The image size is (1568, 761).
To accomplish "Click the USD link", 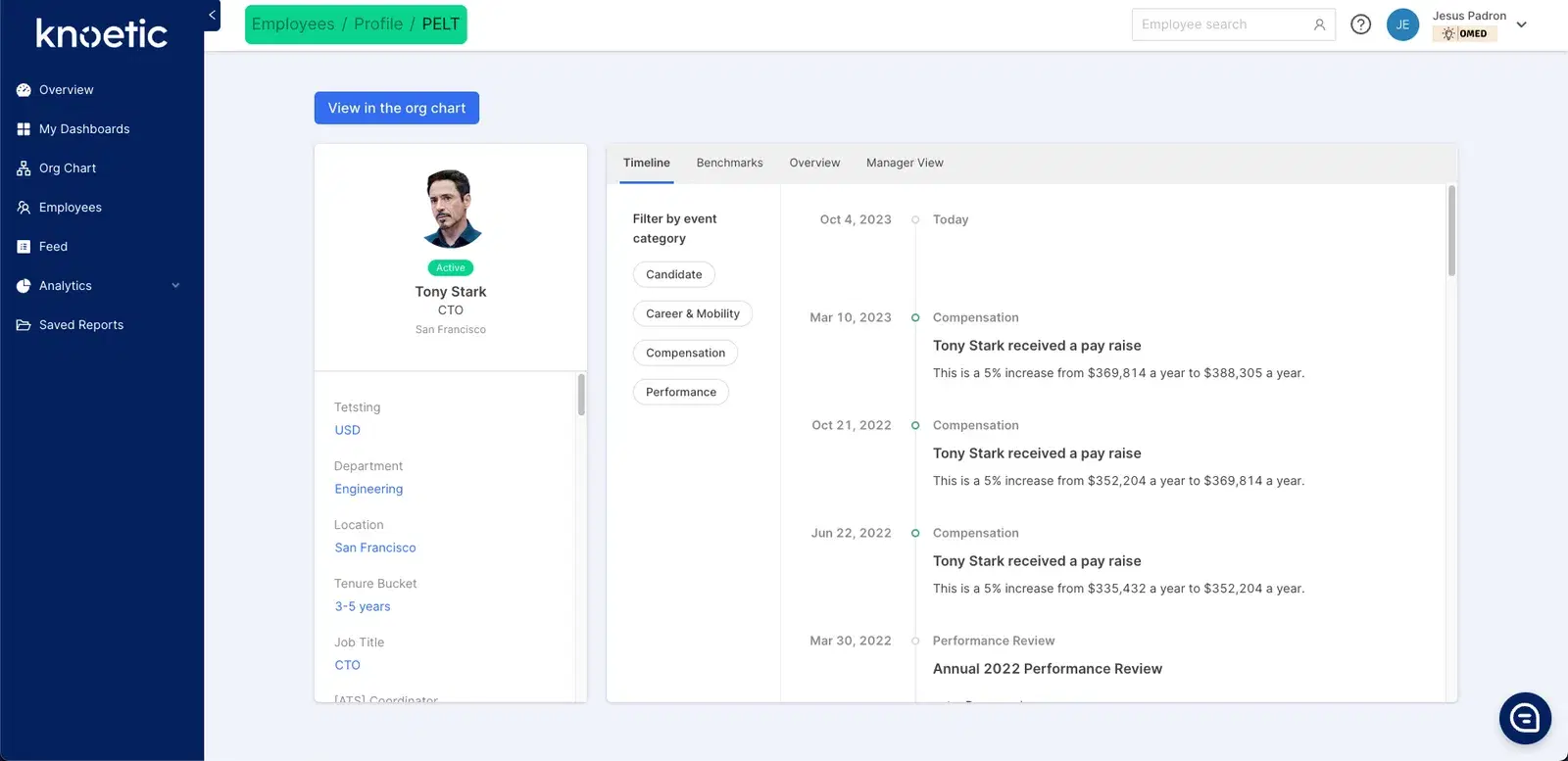I will (348, 430).
